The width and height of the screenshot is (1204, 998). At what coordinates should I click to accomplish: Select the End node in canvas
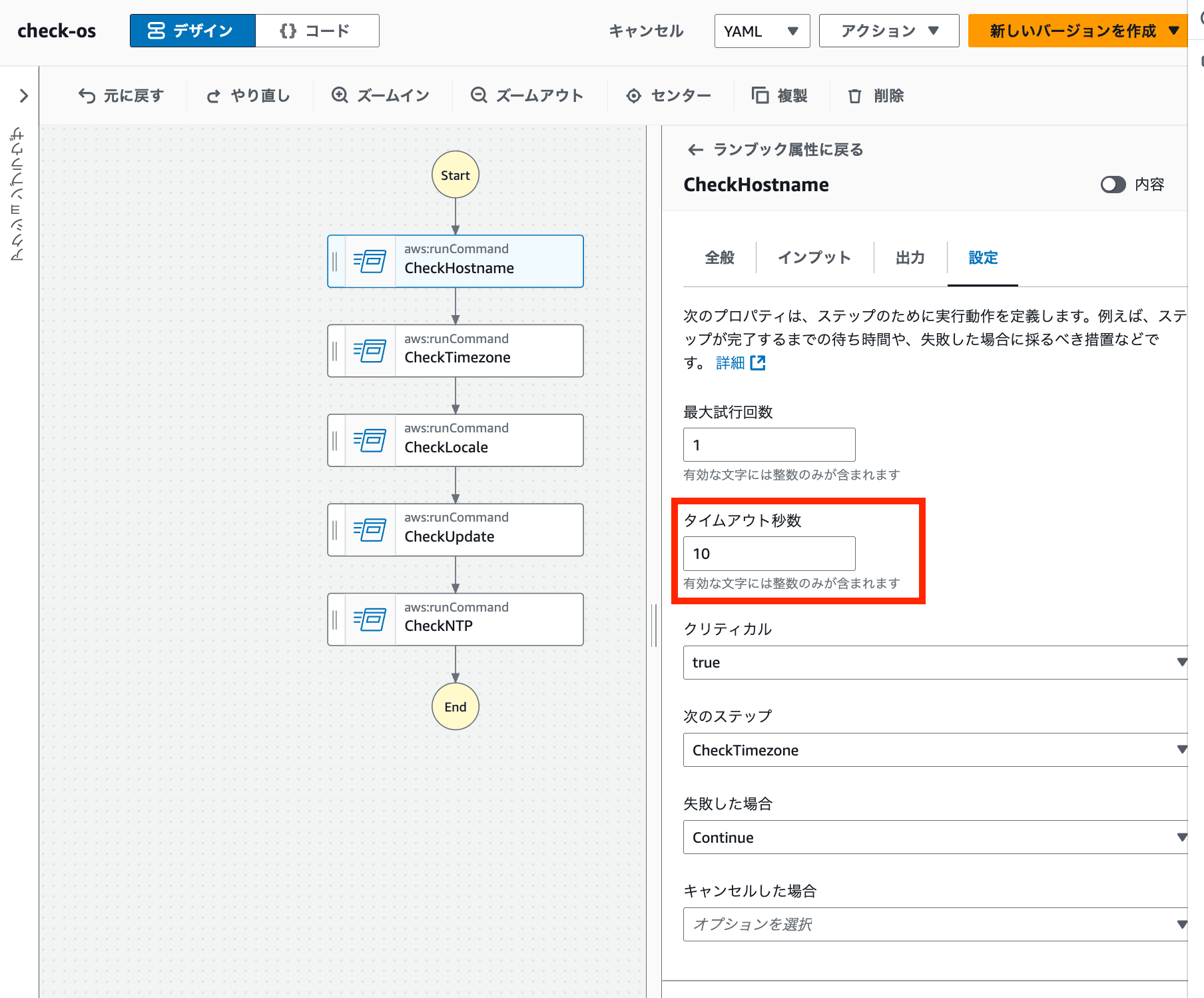tap(455, 706)
